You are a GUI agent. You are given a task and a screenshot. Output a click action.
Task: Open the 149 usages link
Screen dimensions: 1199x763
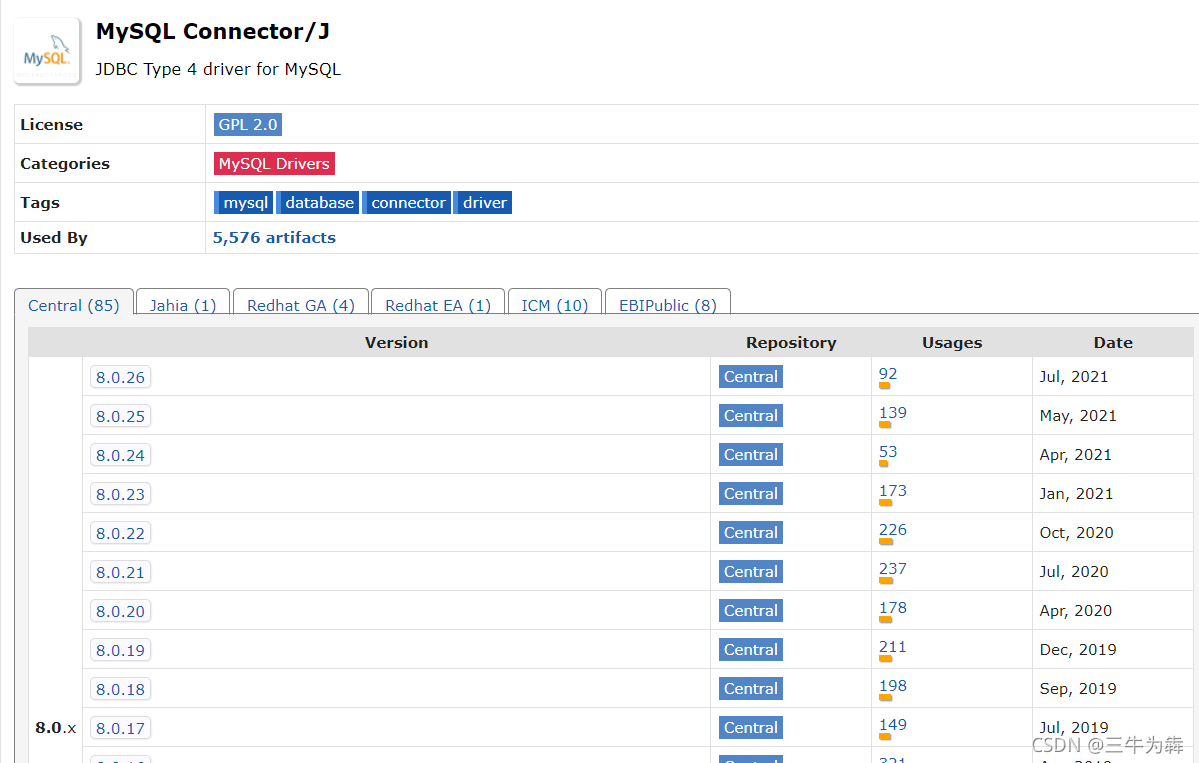892,725
